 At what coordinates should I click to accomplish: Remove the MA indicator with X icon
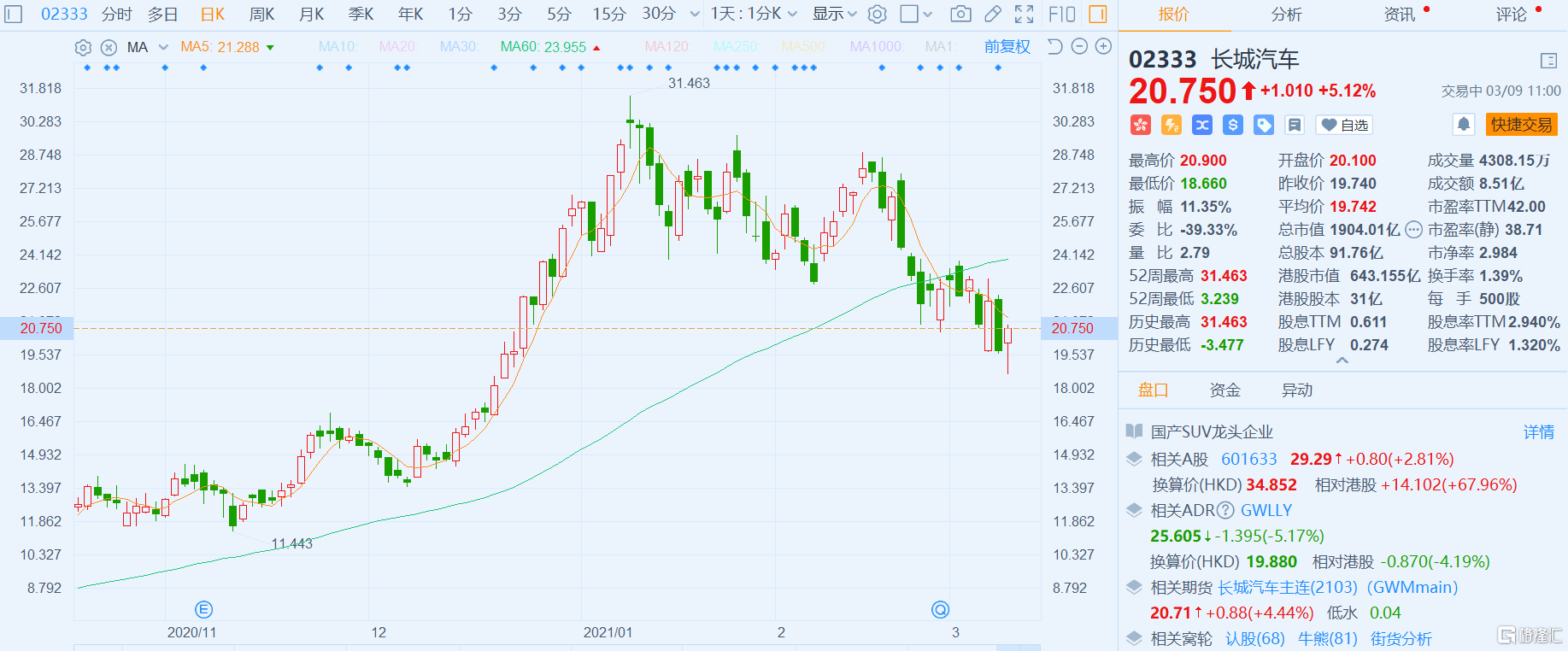109,48
